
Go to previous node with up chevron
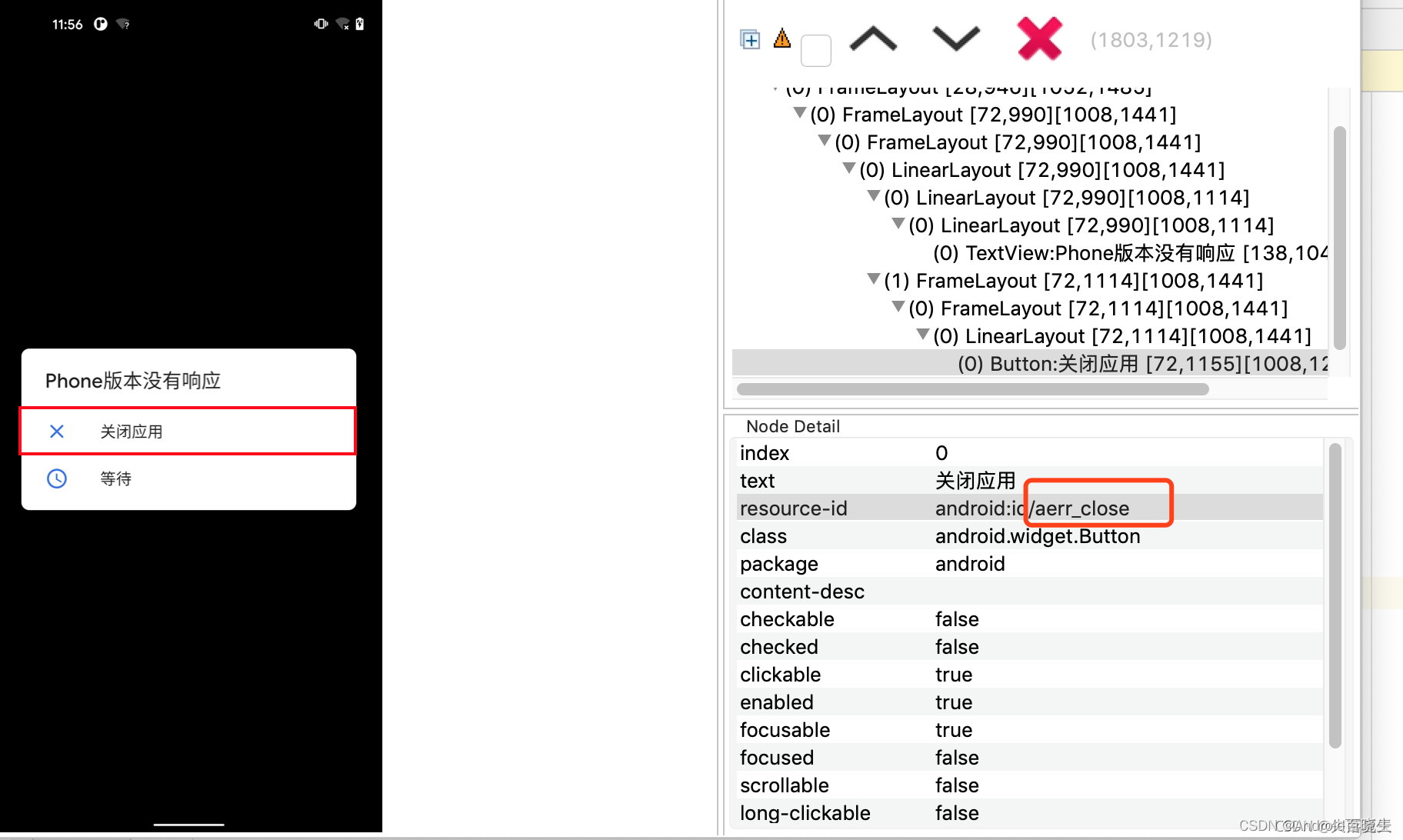[873, 38]
